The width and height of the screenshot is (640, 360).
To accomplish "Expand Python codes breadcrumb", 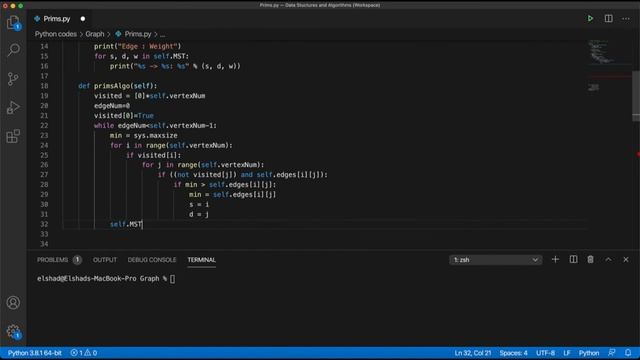I will (56, 34).
